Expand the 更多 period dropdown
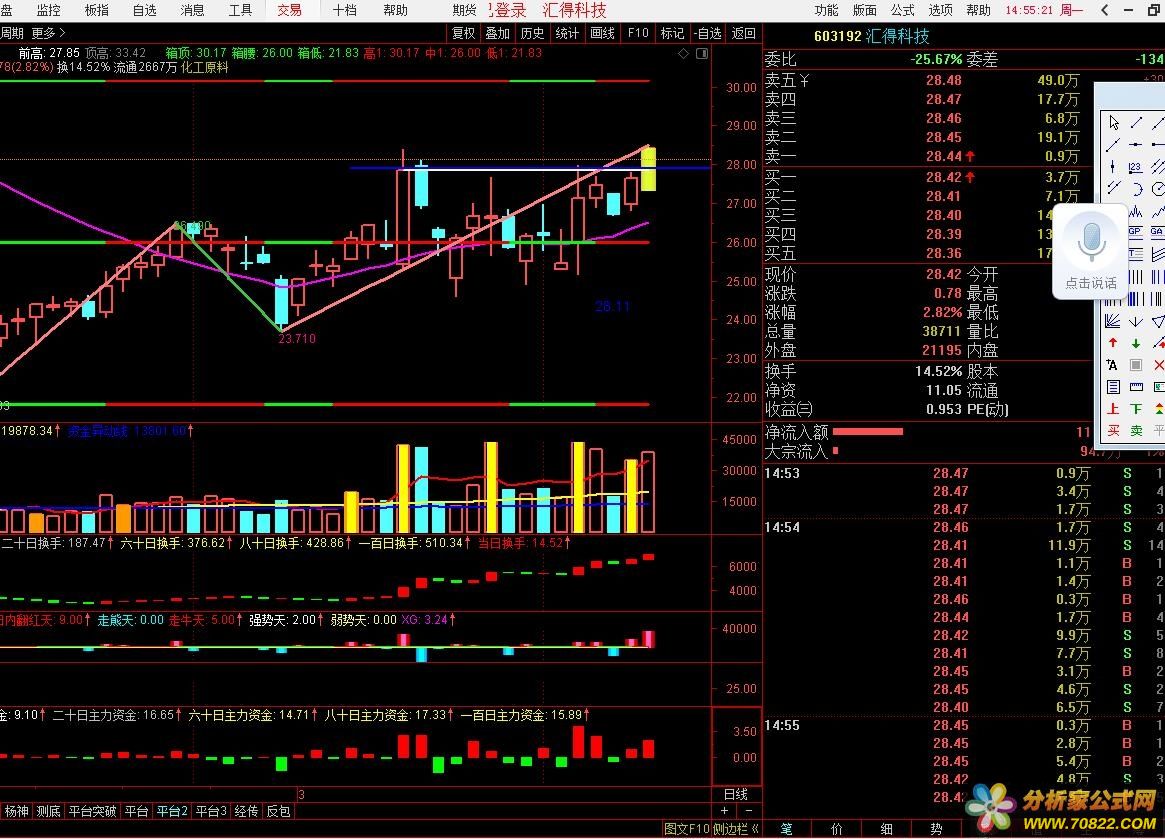This screenshot has width=1165, height=839. click(47, 33)
